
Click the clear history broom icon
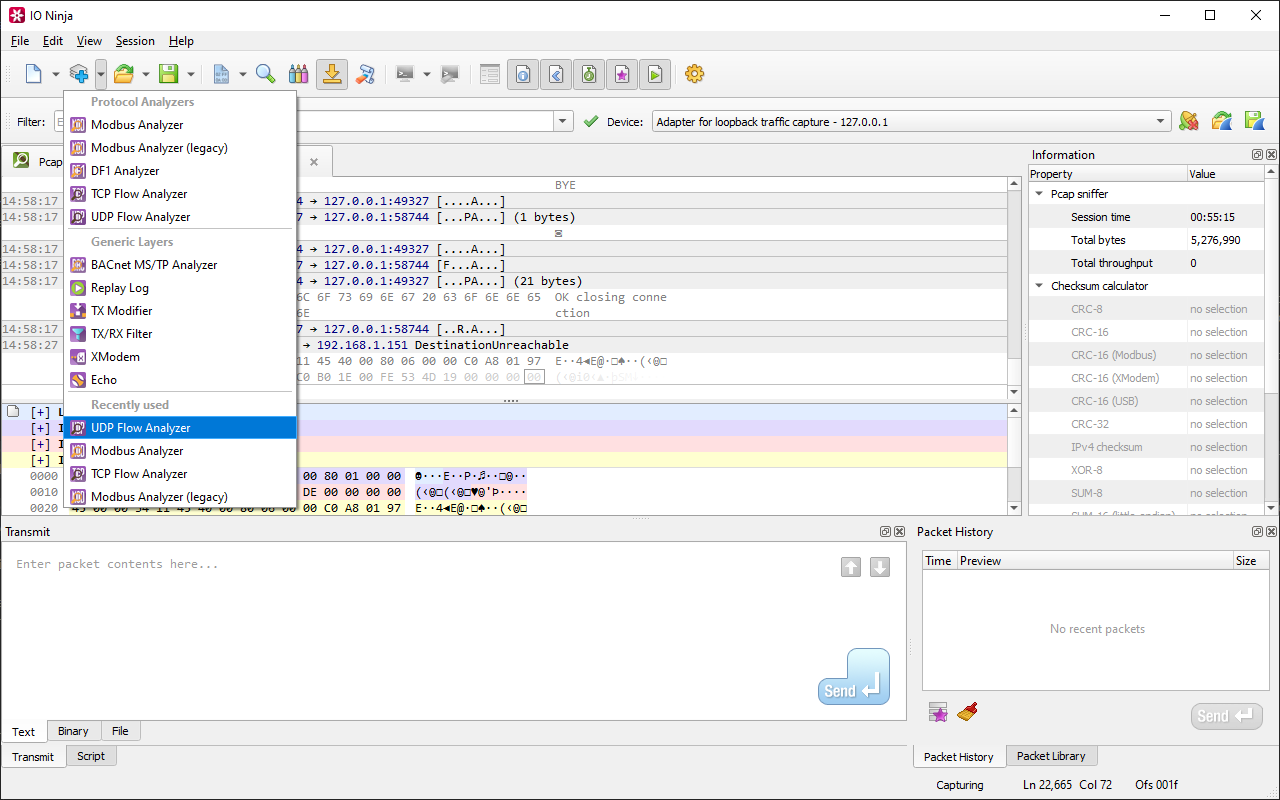[967, 712]
